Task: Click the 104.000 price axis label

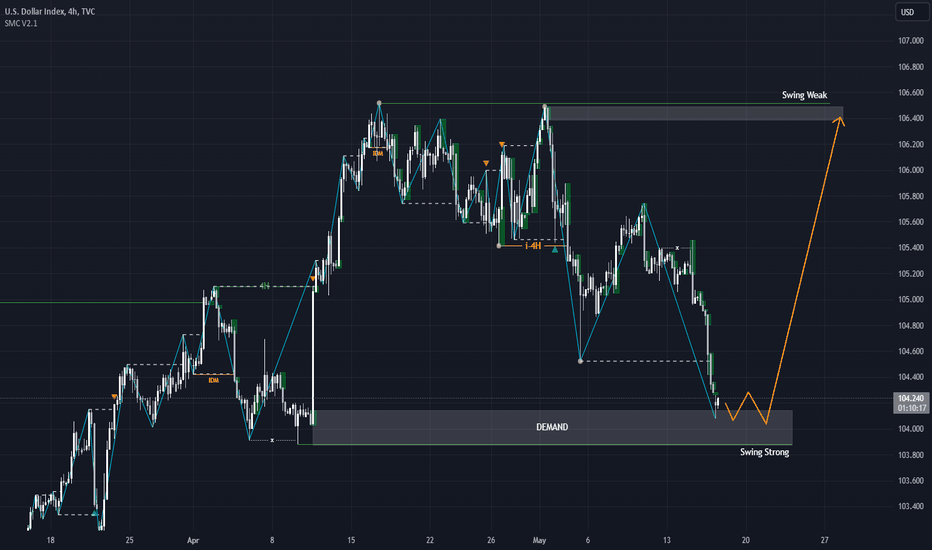Action: coord(911,429)
